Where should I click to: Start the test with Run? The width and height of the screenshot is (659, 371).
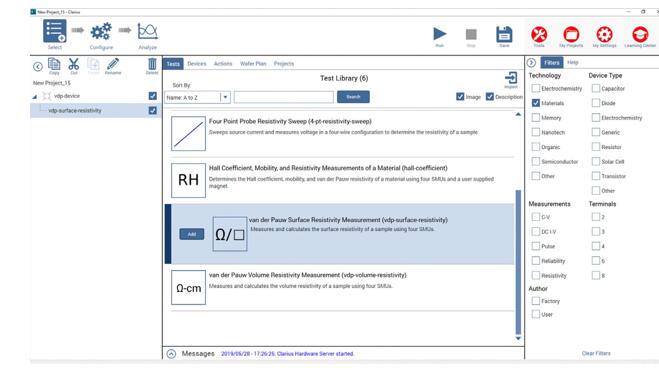[440, 34]
